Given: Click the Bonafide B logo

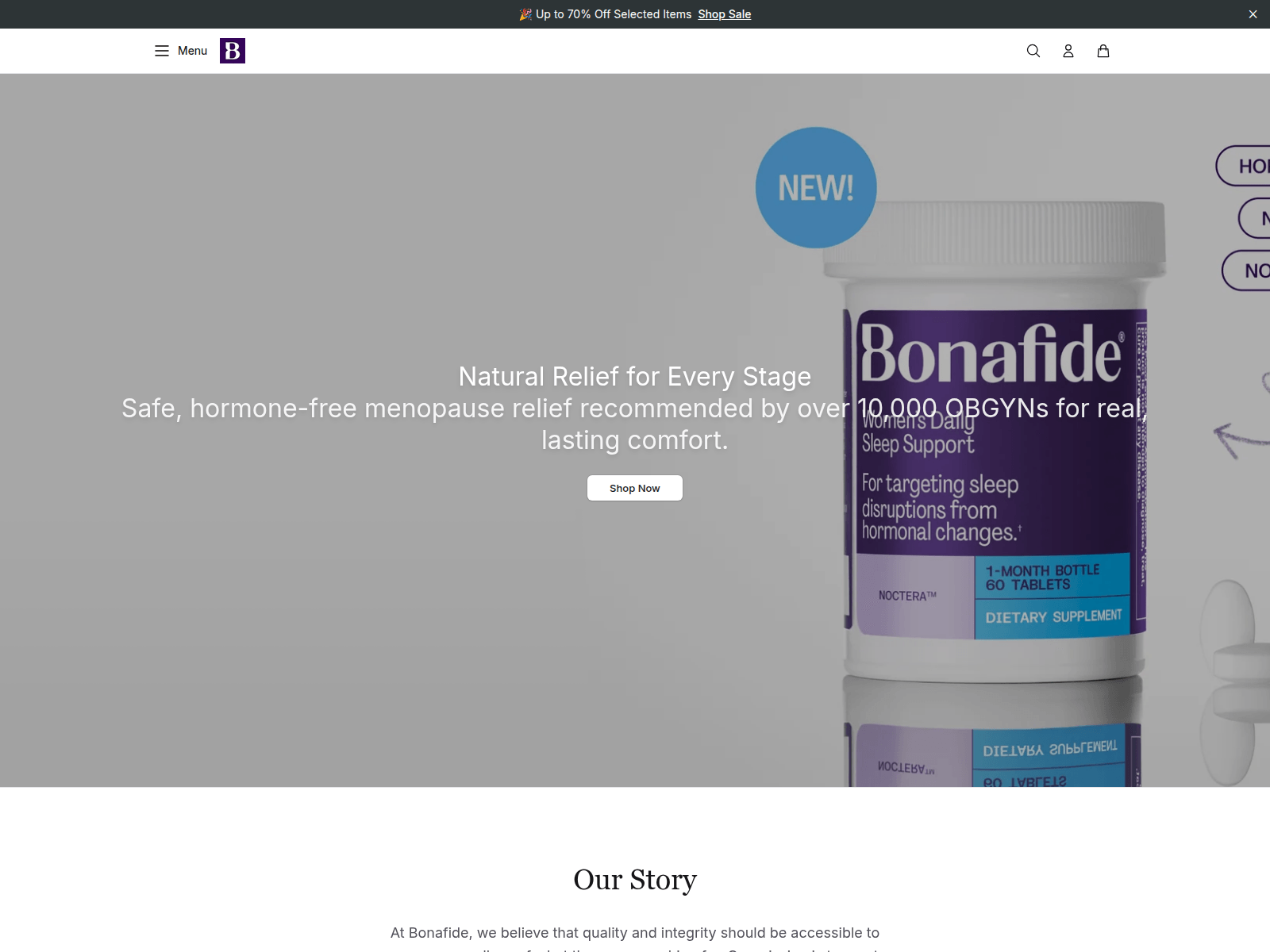Looking at the screenshot, I should [x=233, y=51].
